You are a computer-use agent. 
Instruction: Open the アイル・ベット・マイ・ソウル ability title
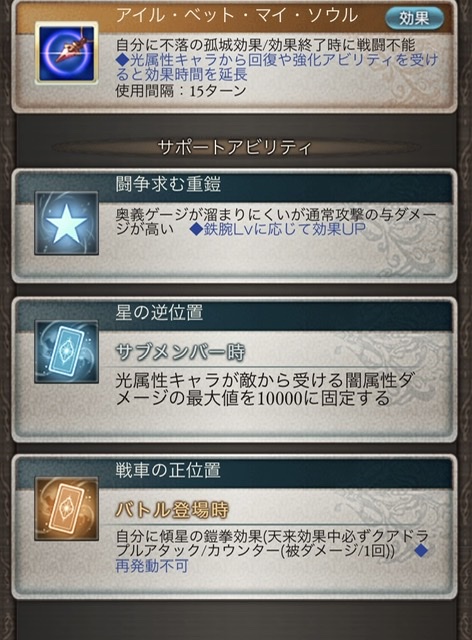point(237,16)
